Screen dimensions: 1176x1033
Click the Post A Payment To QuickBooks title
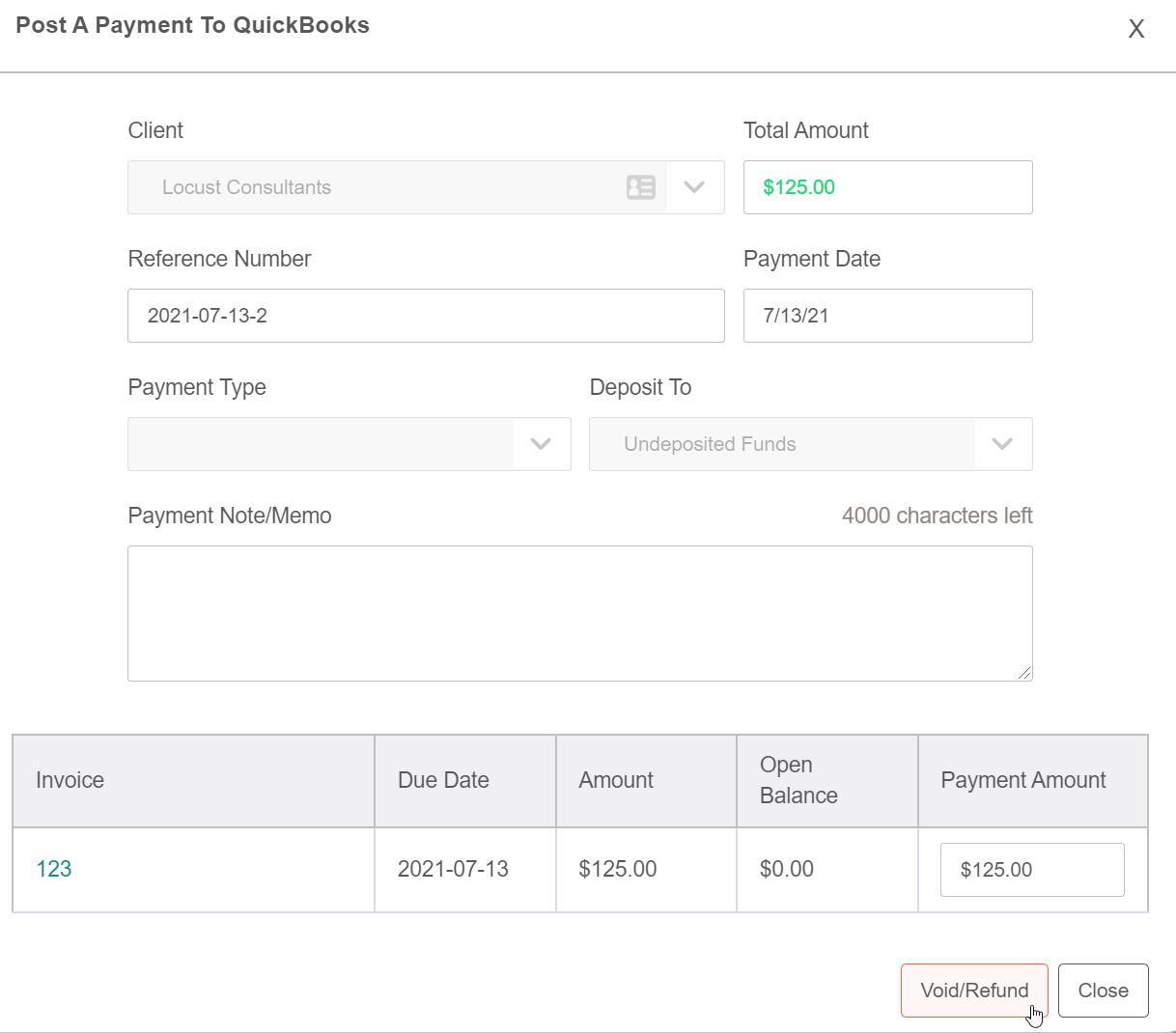click(192, 25)
